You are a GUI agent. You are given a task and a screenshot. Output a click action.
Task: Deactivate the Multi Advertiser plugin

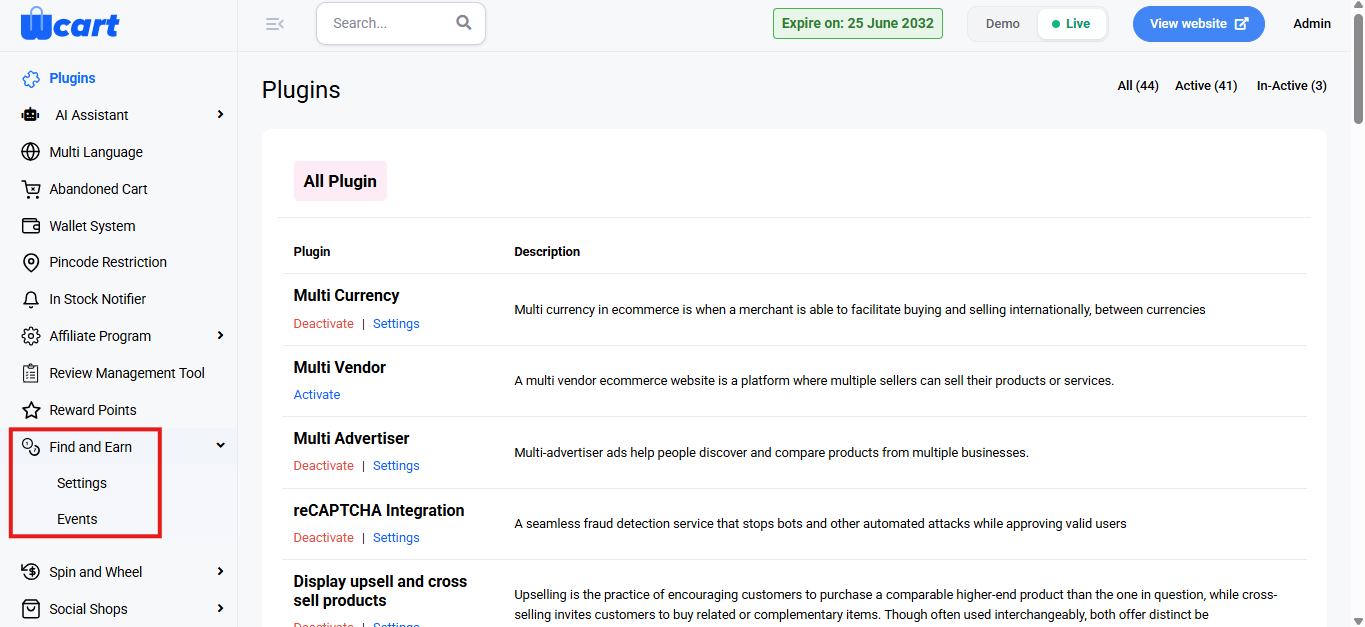323,466
